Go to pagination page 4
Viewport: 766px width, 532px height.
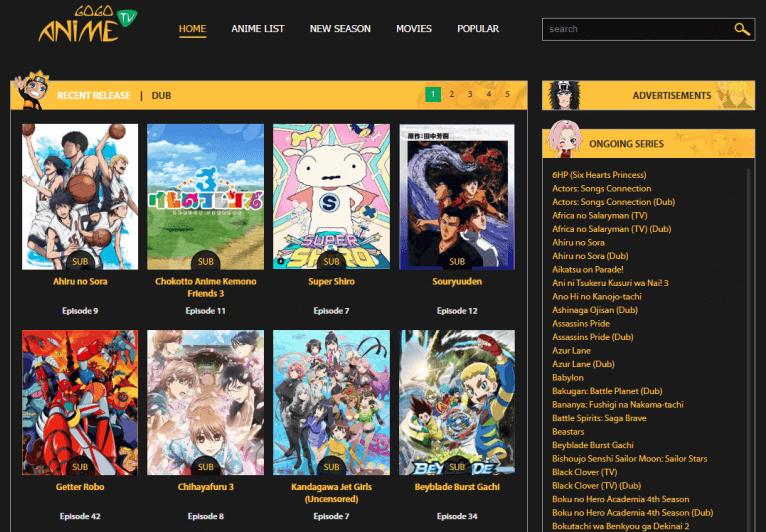489,94
